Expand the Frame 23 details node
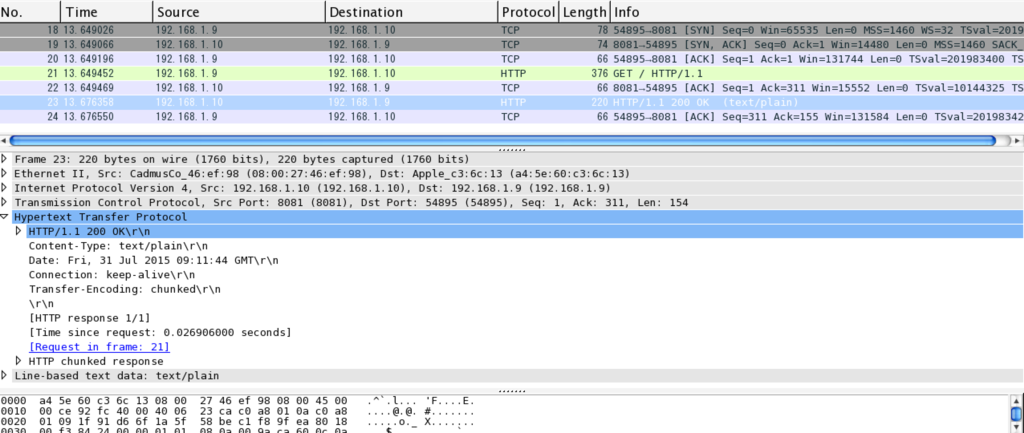 click(5, 159)
